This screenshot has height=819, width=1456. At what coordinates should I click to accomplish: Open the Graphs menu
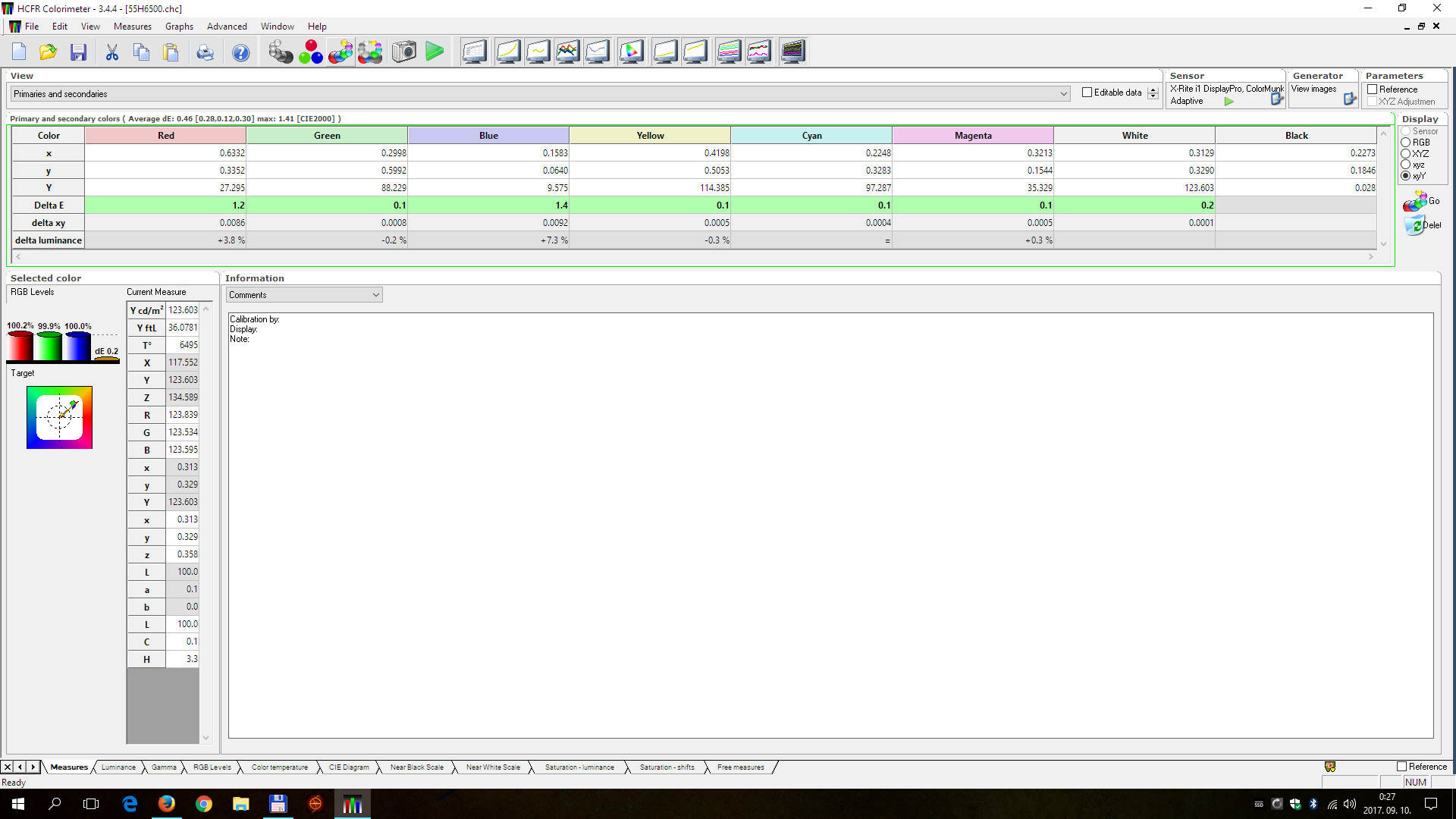point(180,27)
